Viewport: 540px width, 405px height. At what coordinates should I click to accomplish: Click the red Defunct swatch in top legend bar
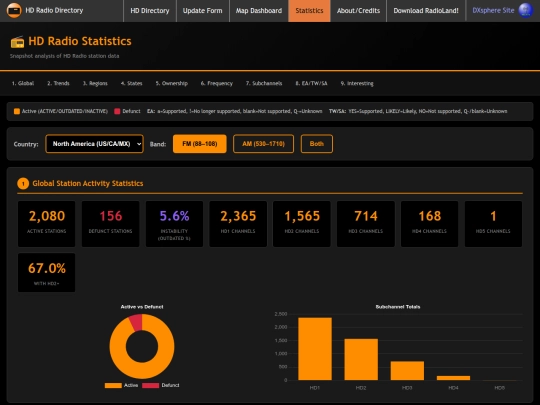click(117, 111)
